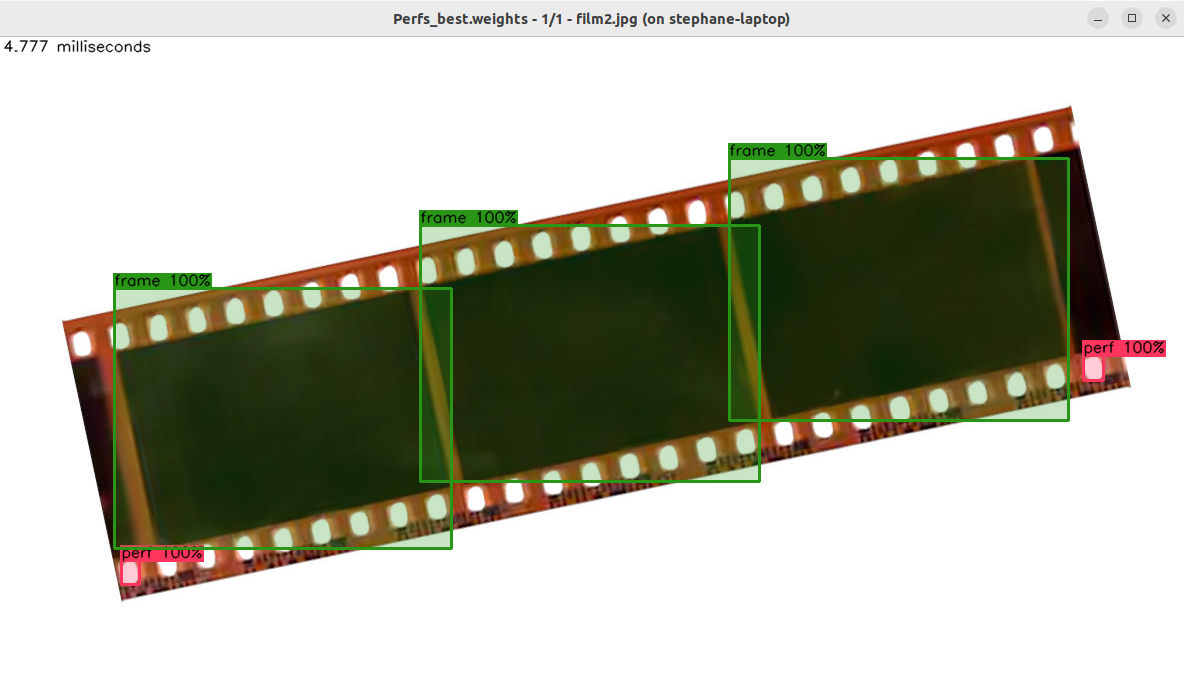Image resolution: width=1184 pixels, height=677 pixels.
Task: Click the top-left corner of leftmost green box
Action: pyautogui.click(x=115, y=289)
